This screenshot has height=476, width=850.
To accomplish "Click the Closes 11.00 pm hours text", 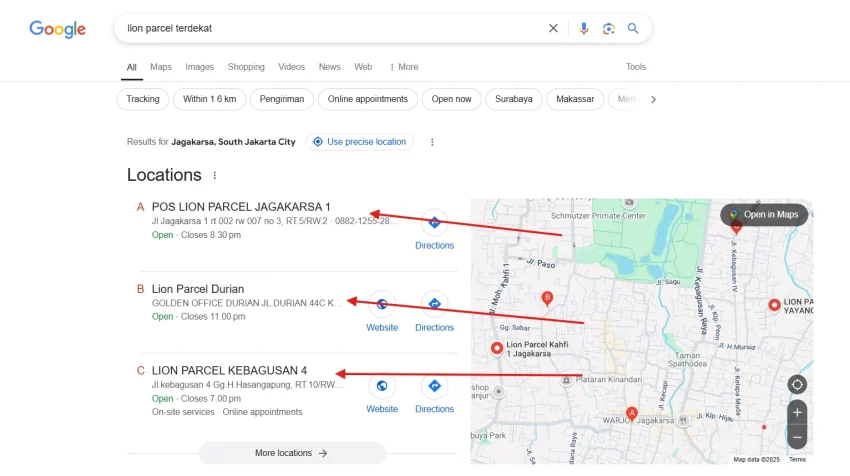I will click(213, 317).
